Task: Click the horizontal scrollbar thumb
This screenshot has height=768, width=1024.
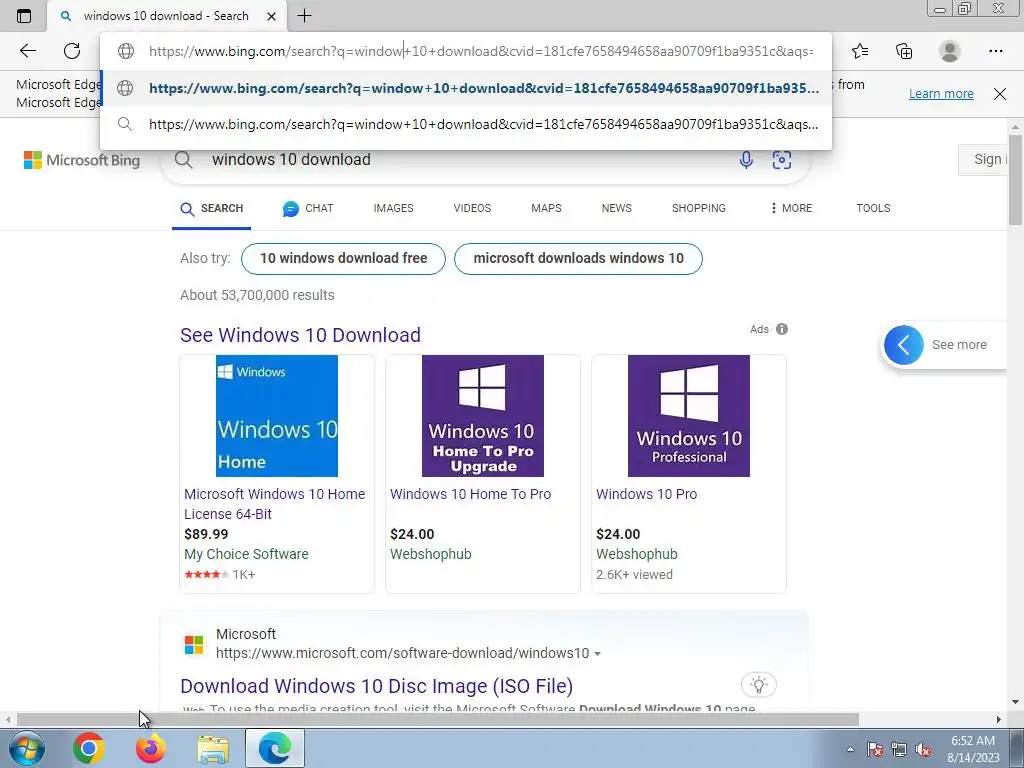Action: click(x=438, y=720)
